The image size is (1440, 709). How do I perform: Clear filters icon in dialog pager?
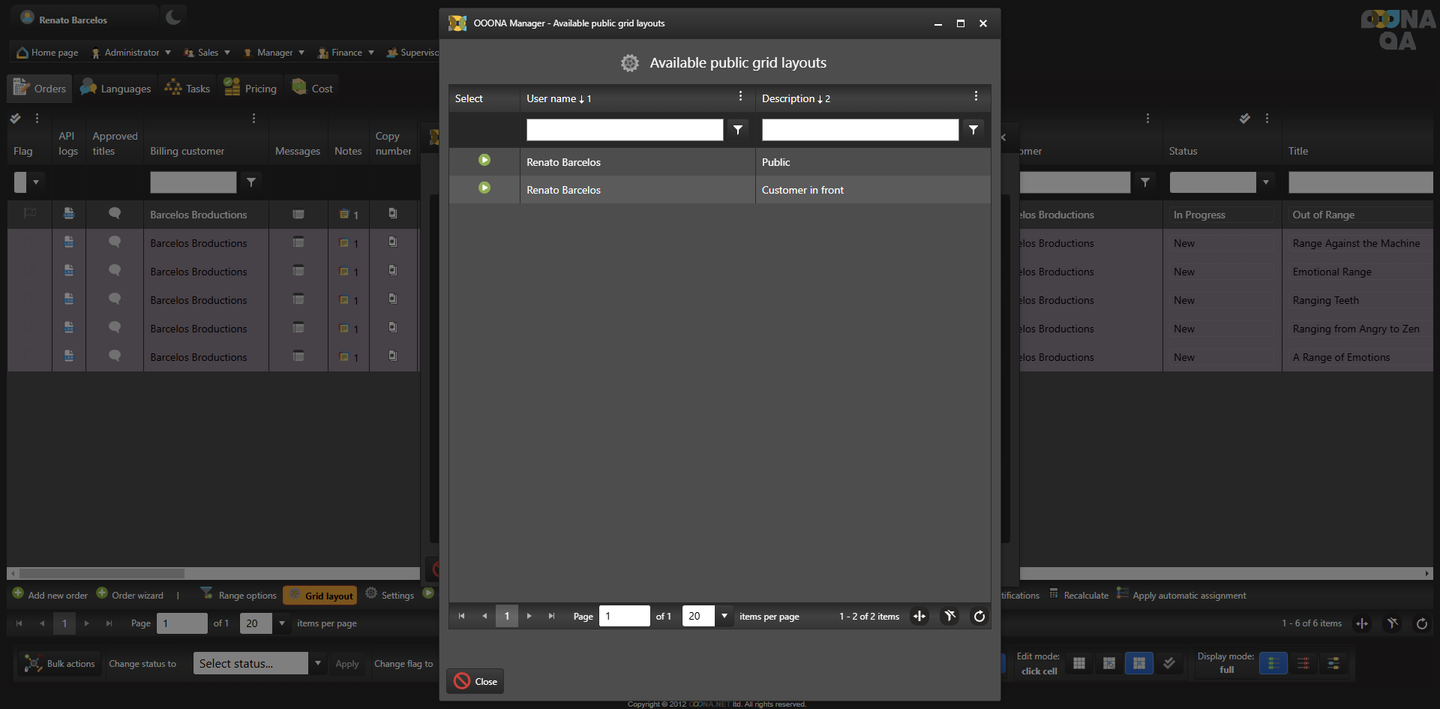click(x=950, y=617)
